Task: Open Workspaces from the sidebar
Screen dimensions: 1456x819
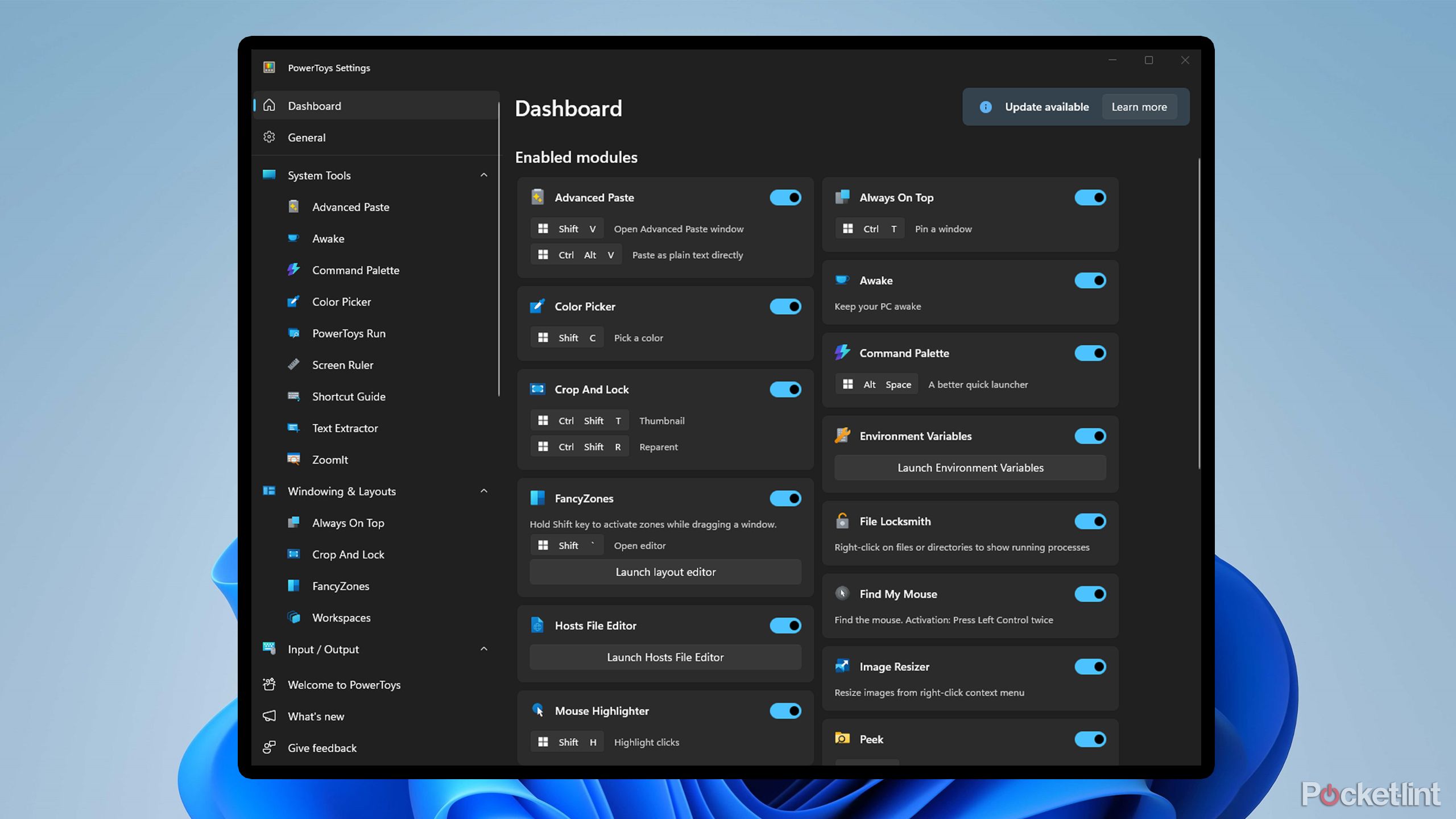Action: click(376, 617)
